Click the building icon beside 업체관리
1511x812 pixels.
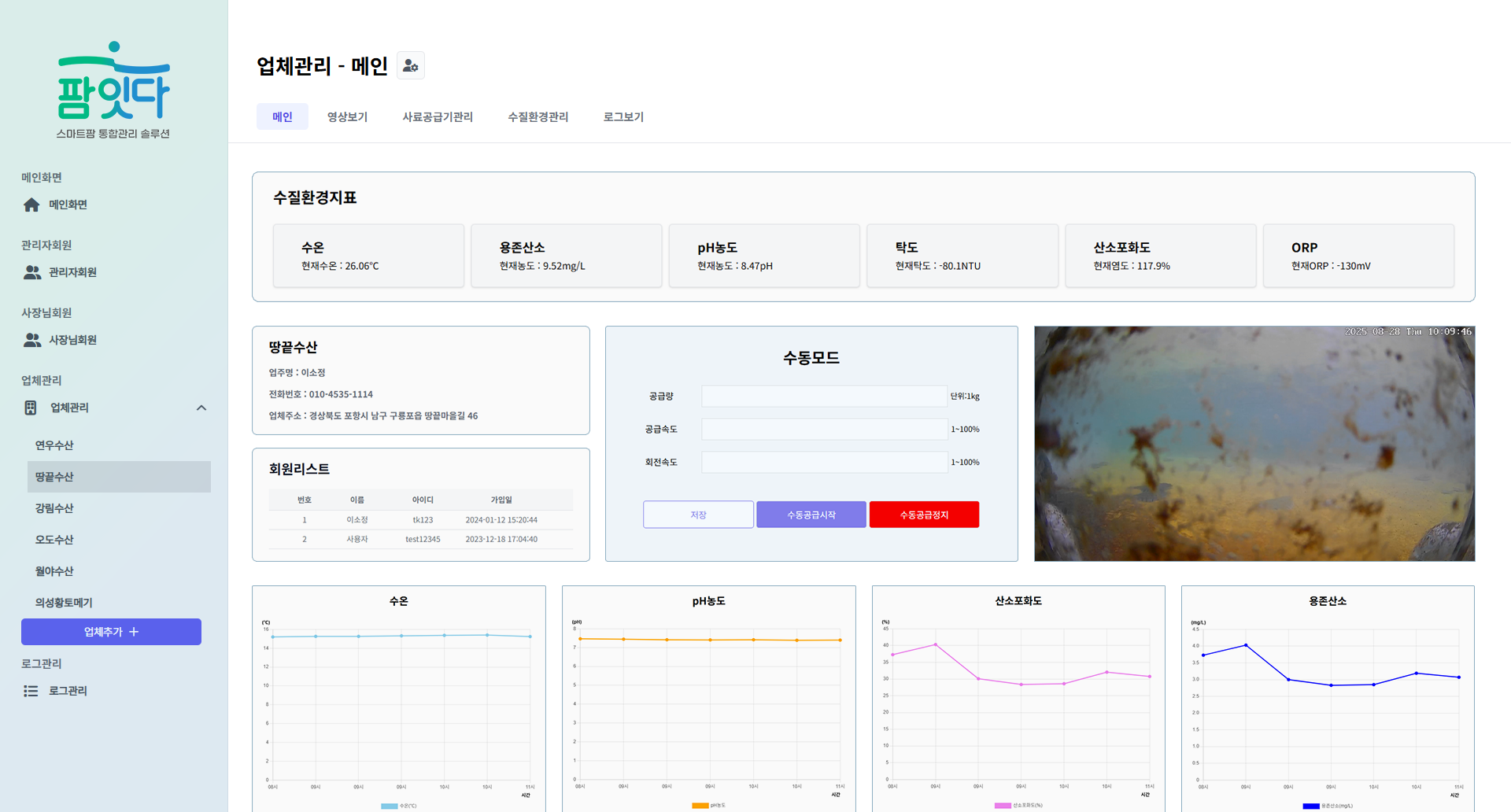[31, 408]
